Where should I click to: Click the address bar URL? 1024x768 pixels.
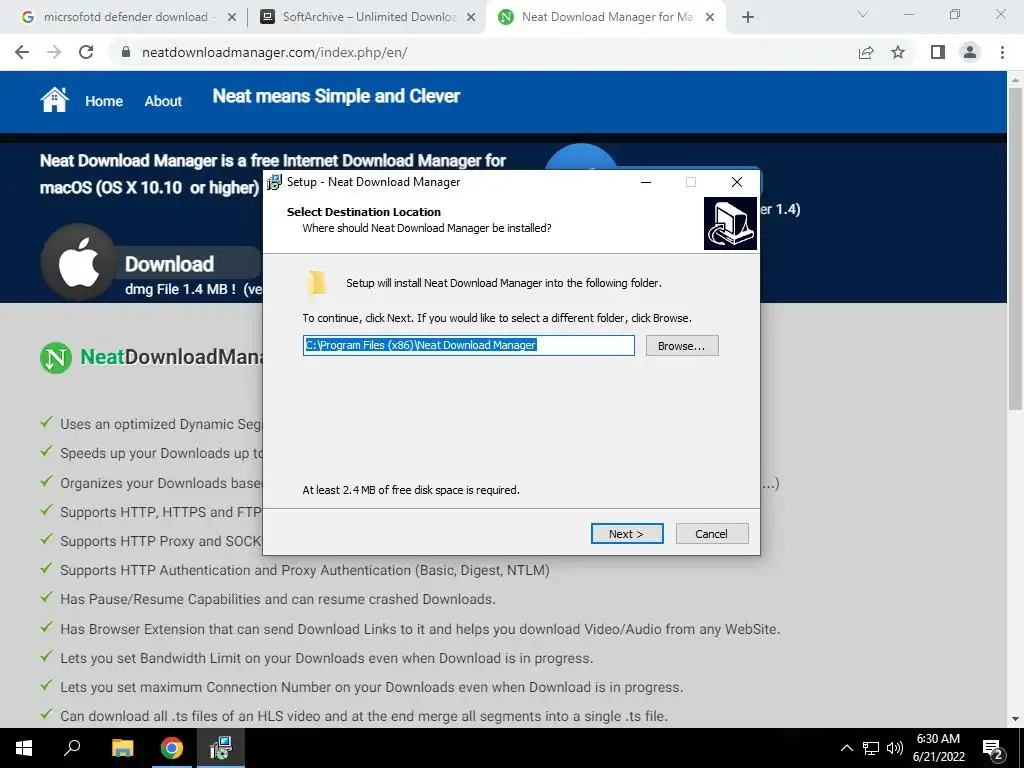[x=274, y=52]
